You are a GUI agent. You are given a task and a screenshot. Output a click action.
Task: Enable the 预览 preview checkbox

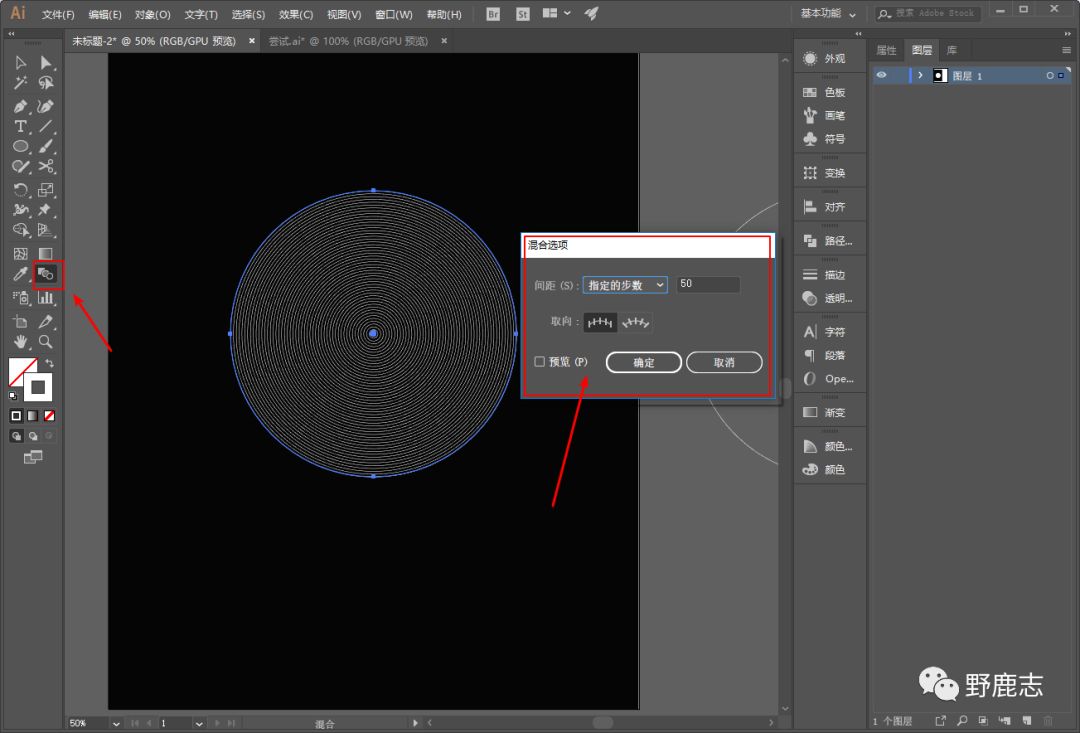tap(540, 362)
